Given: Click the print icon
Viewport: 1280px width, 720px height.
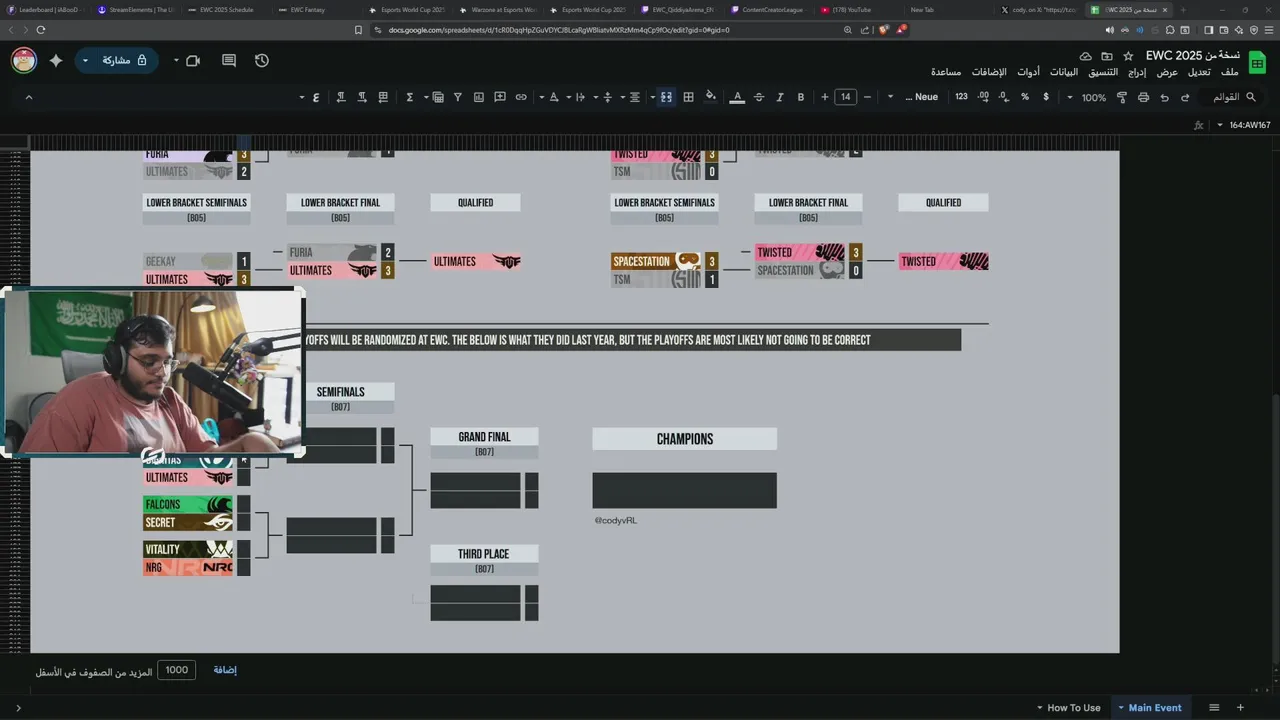Looking at the screenshot, I should pyautogui.click(x=1143, y=97).
